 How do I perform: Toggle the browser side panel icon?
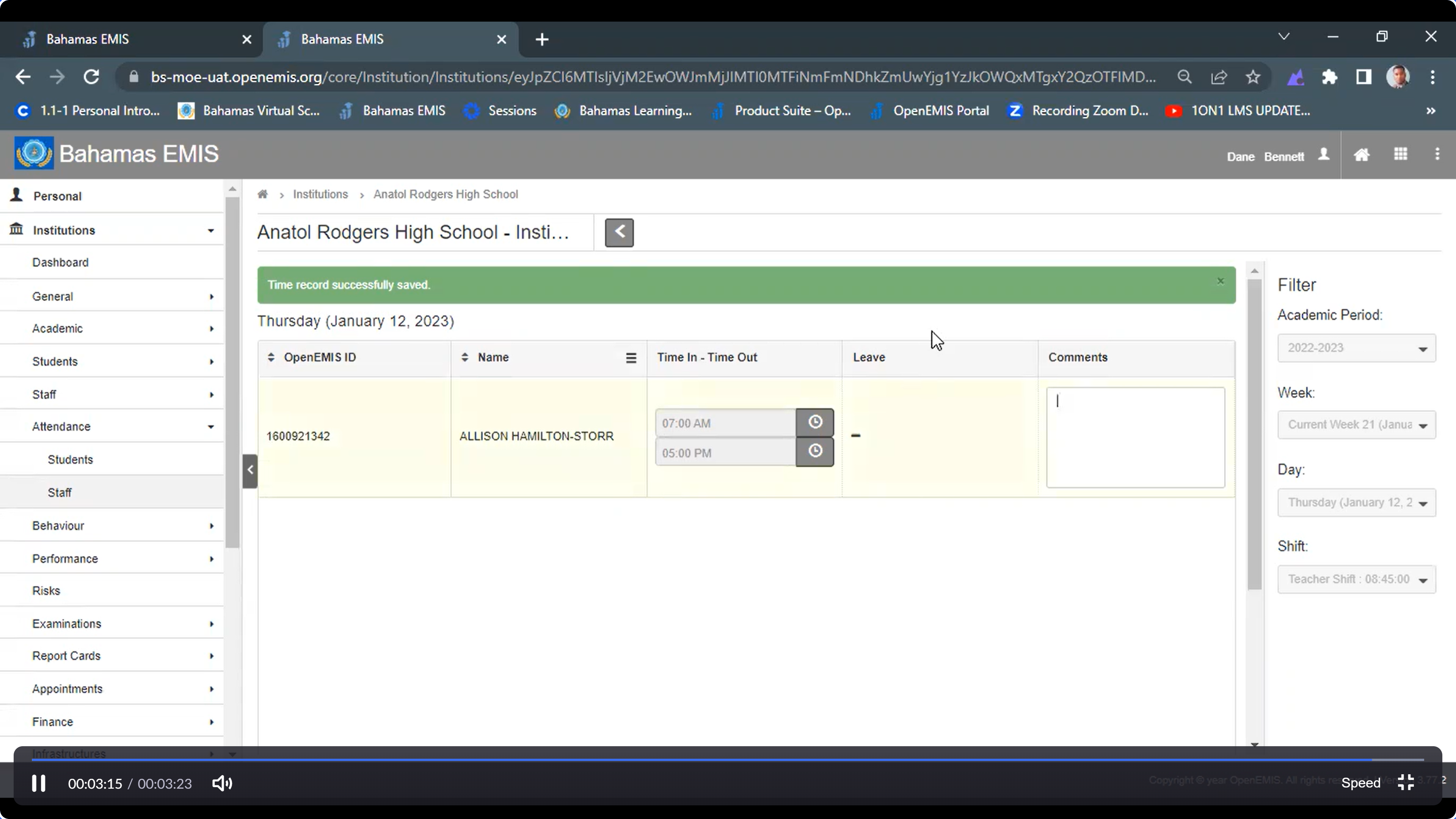1364,77
